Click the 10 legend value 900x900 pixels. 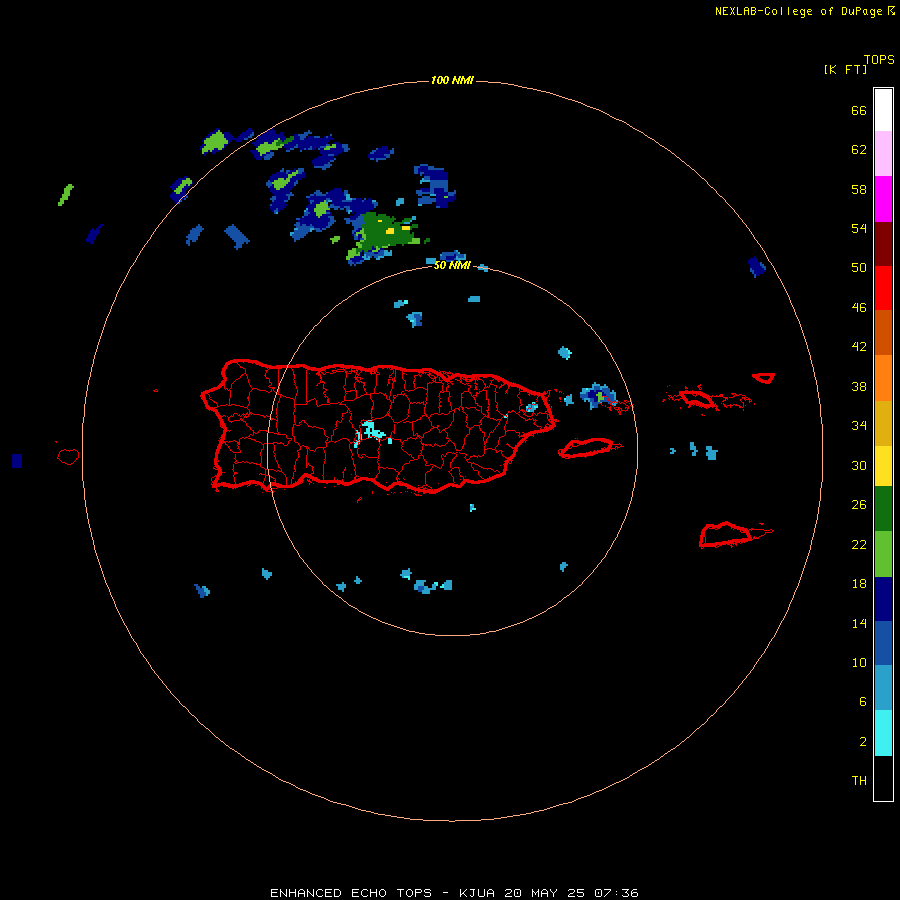[859, 662]
